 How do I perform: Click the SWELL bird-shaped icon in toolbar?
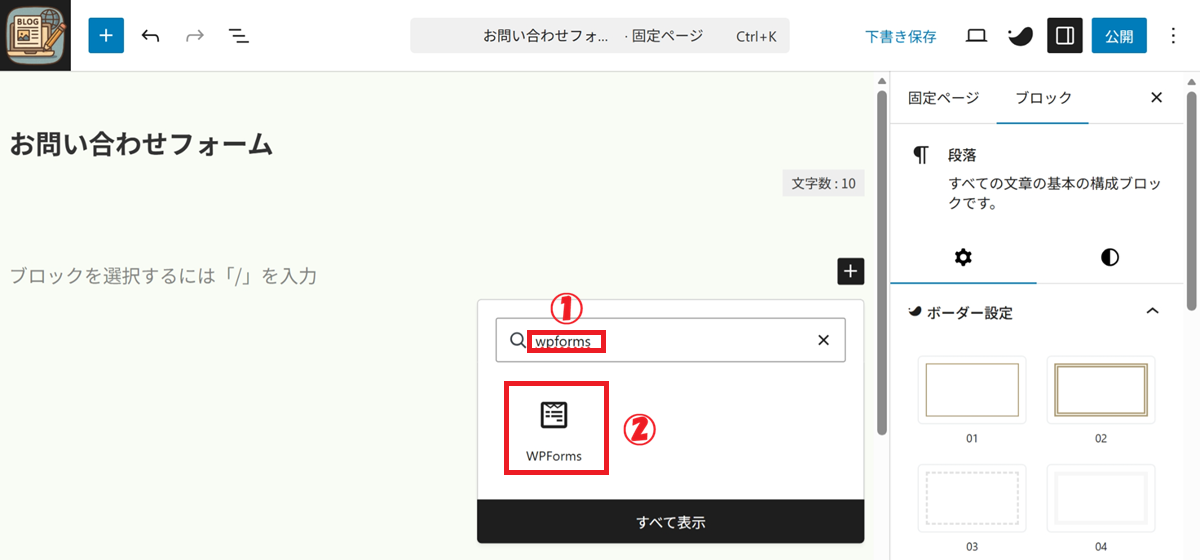tap(1019, 36)
